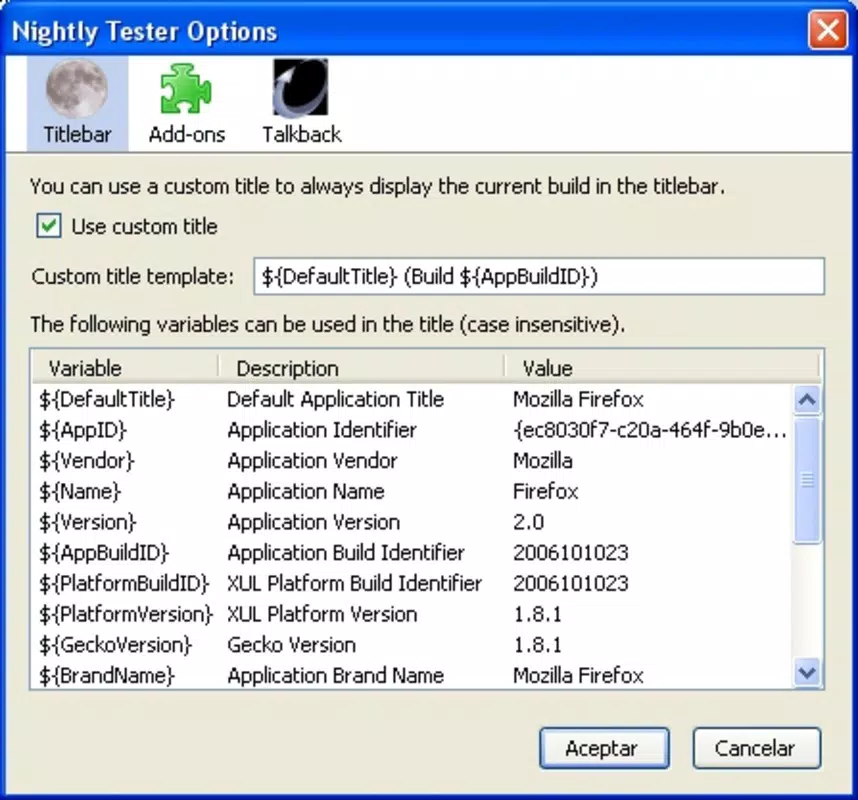Select the ${Name} variable row

tap(411, 491)
